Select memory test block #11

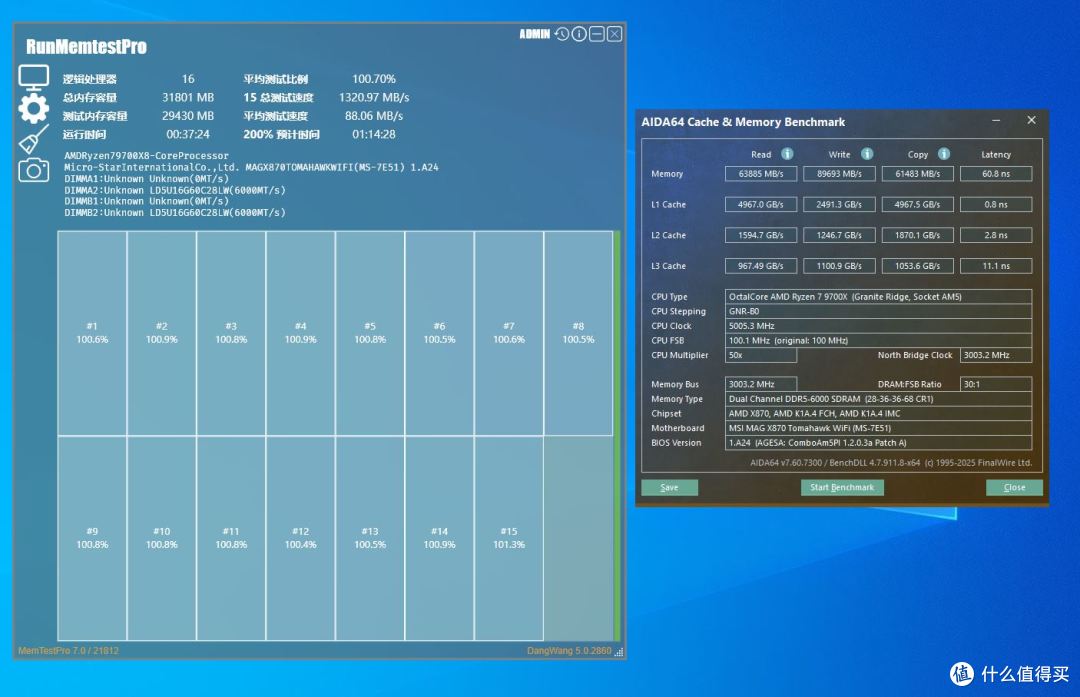coord(231,538)
